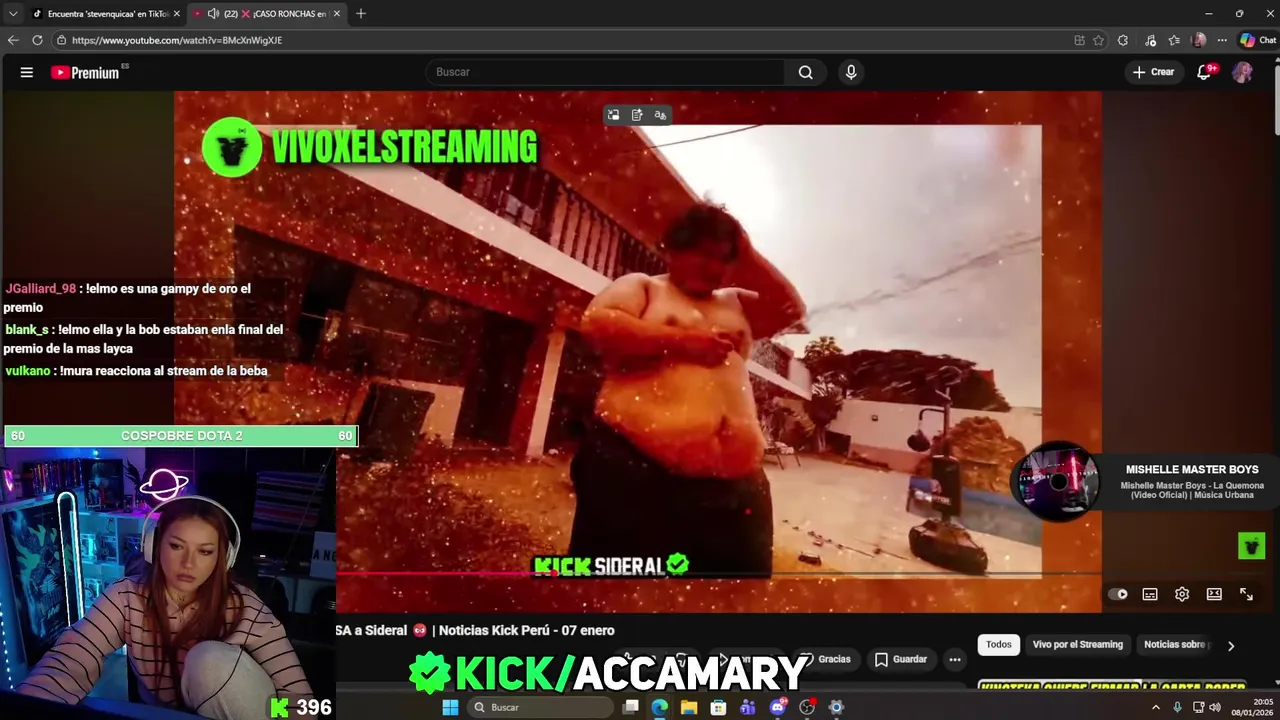The height and width of the screenshot is (720, 1280).
Task: Open video player settings gear
Action: (x=1182, y=594)
